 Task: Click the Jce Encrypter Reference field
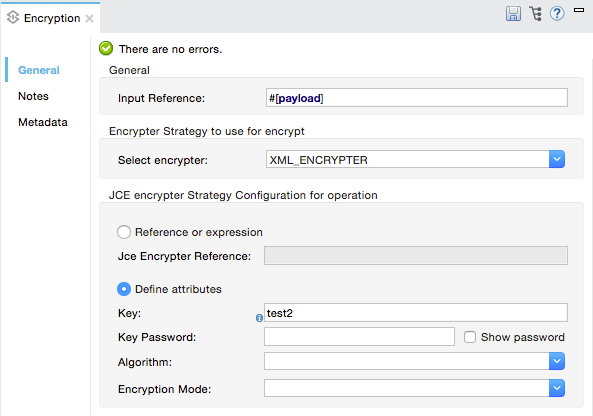click(x=416, y=256)
